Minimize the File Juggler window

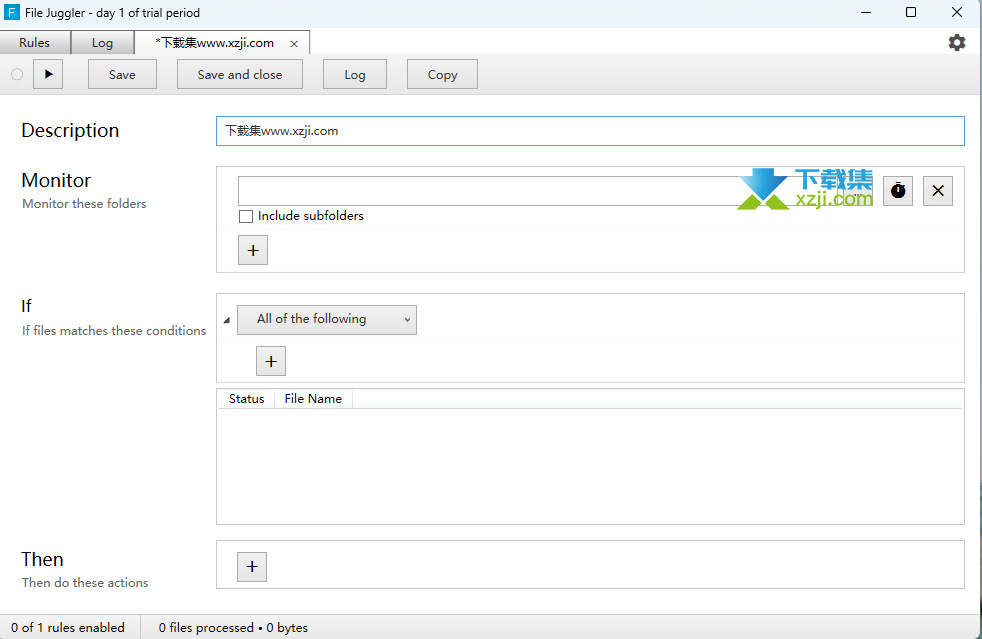pos(866,13)
